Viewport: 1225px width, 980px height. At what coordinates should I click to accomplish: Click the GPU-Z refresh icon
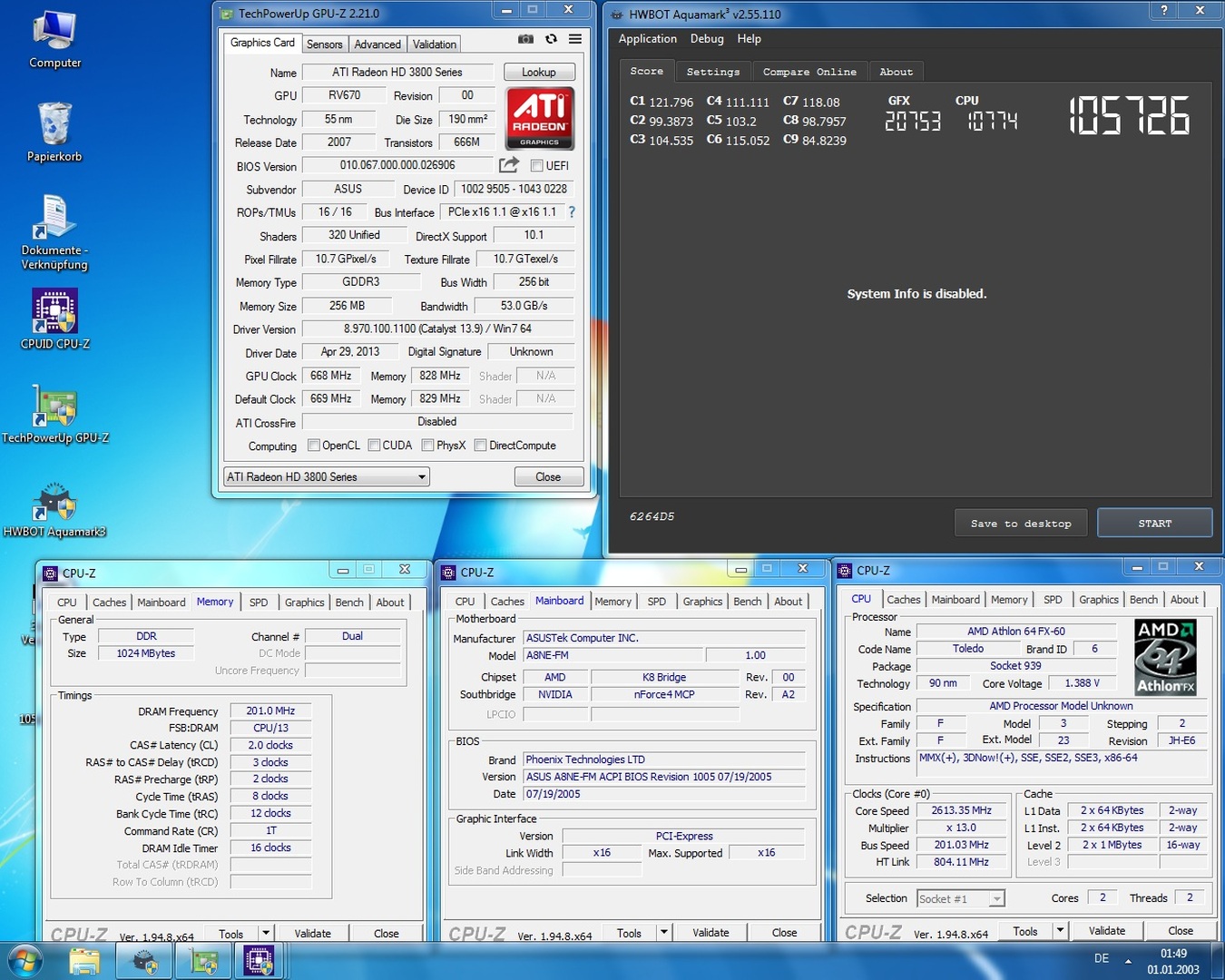[551, 39]
